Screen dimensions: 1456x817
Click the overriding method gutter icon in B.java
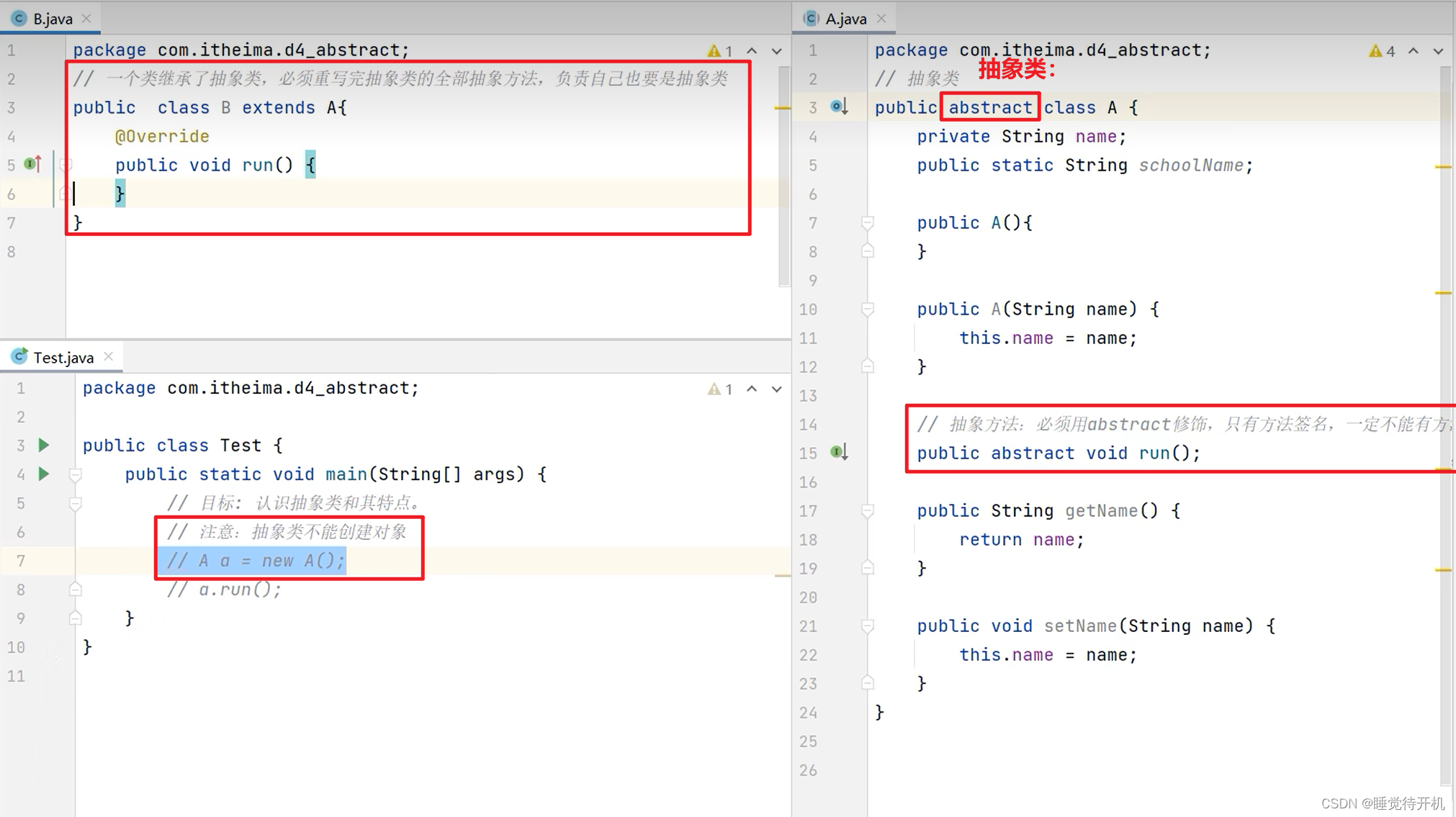click(32, 164)
